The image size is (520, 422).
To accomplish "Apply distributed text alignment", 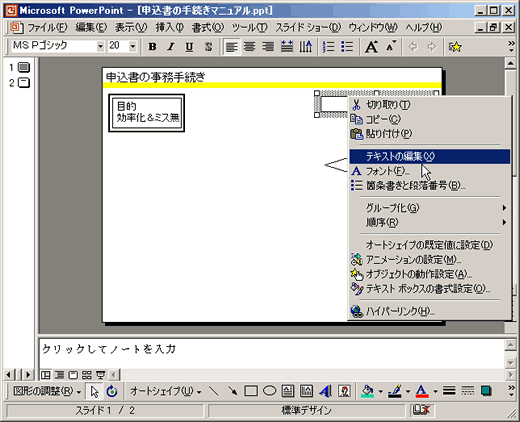I will [x=287, y=47].
